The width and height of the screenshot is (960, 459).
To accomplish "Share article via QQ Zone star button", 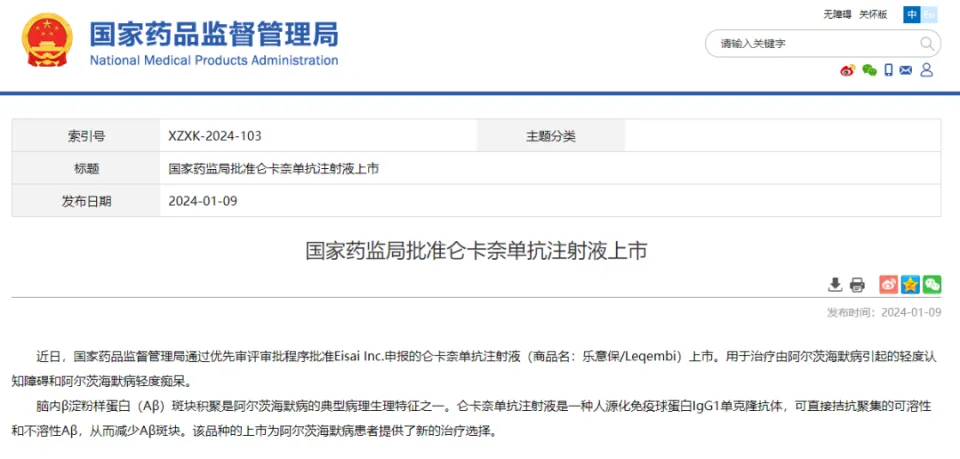I will [x=910, y=285].
